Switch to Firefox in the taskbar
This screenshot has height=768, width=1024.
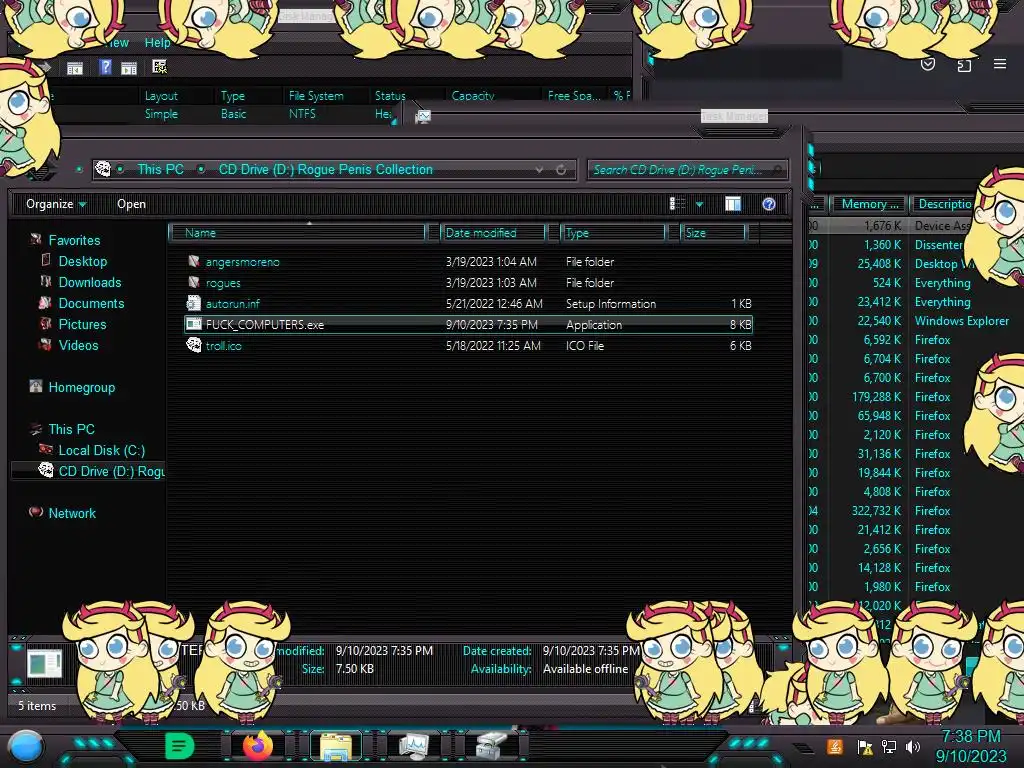257,746
